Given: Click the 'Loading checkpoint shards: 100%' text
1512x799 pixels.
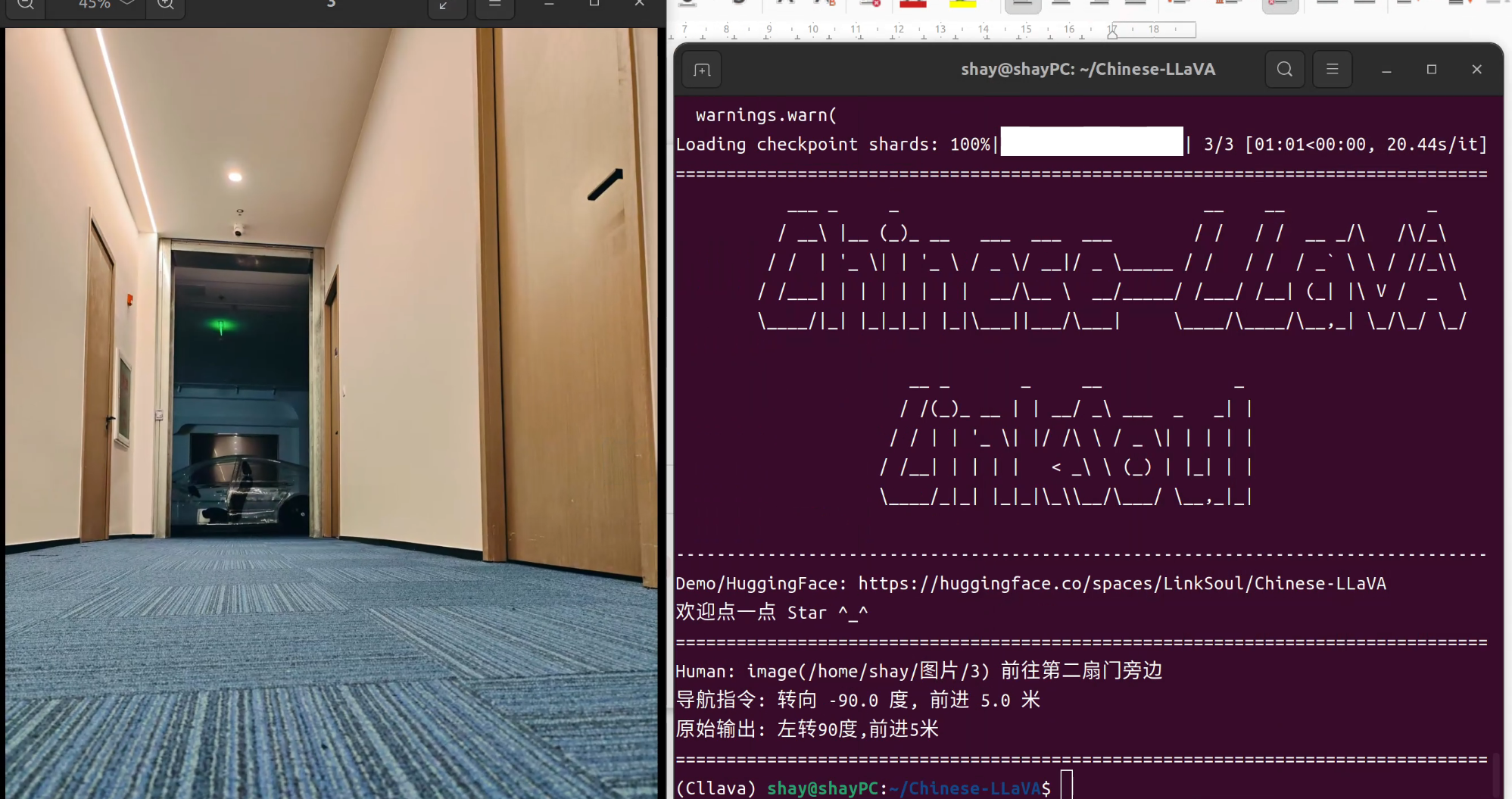Looking at the screenshot, I should coord(833,144).
